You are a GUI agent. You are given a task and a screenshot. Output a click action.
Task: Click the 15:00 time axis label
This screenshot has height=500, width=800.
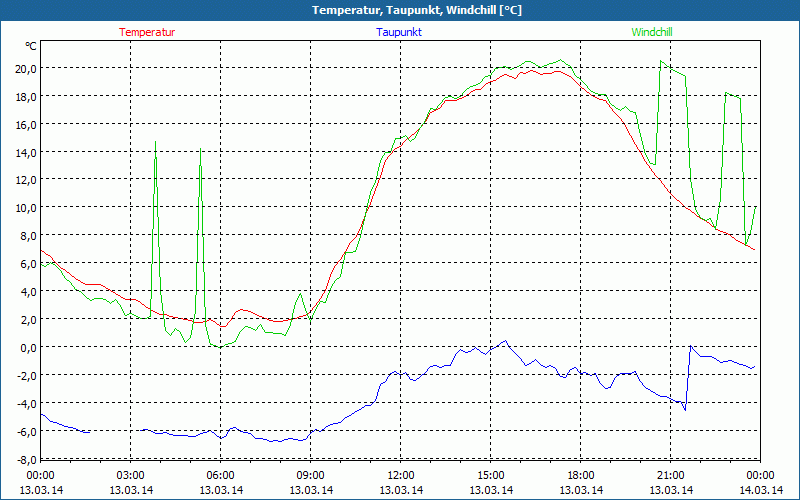point(490,475)
